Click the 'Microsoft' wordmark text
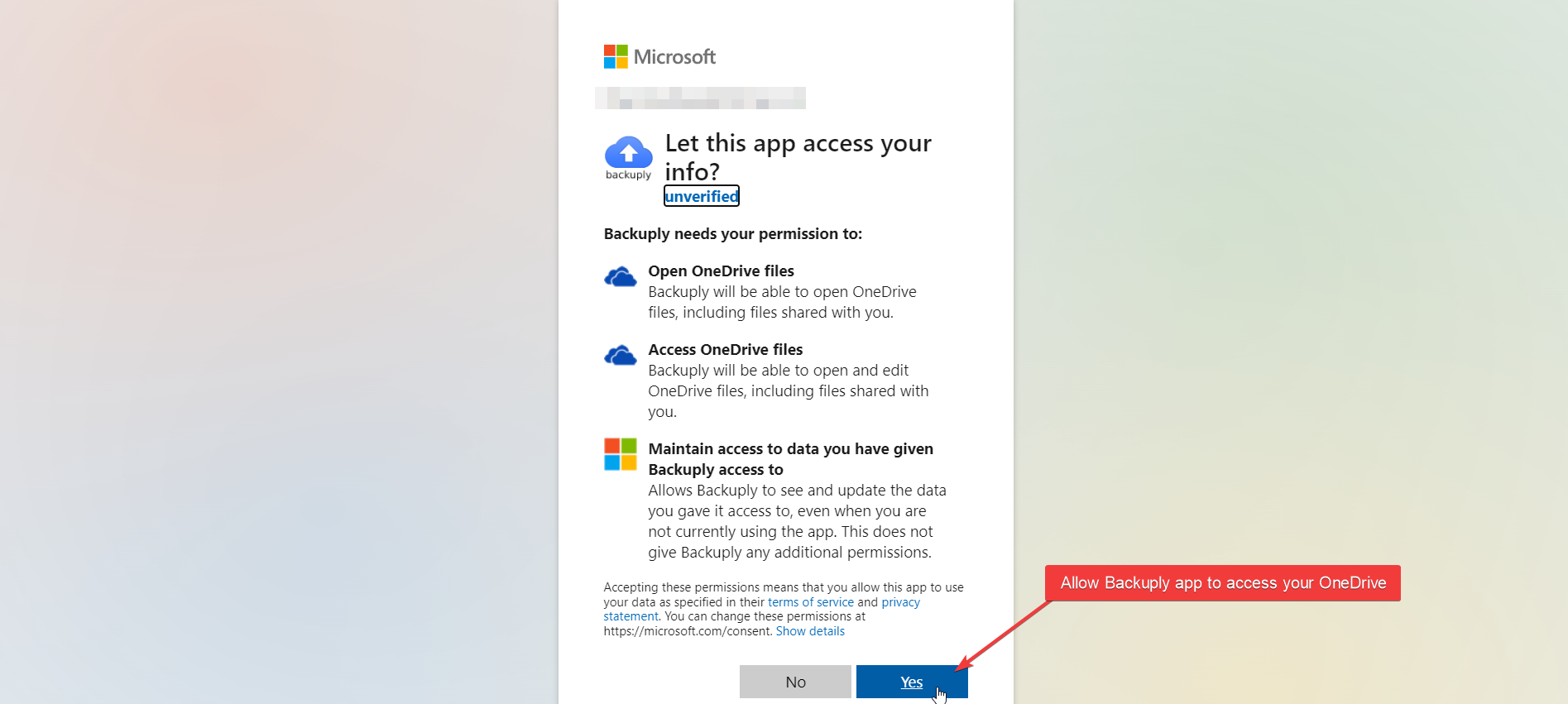This screenshot has width=1568, height=704. [674, 57]
